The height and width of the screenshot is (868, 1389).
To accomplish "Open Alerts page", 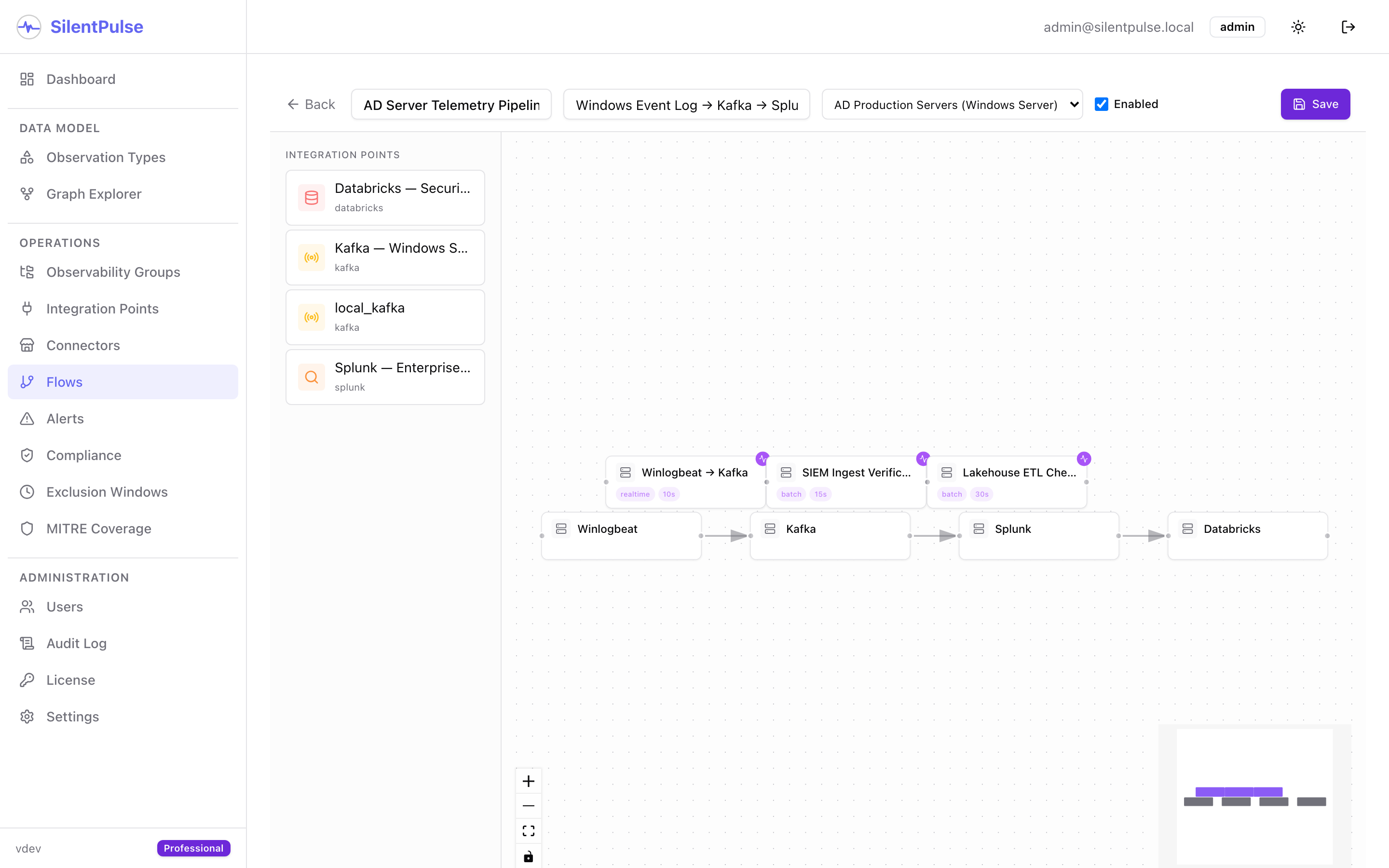I will click(123, 419).
